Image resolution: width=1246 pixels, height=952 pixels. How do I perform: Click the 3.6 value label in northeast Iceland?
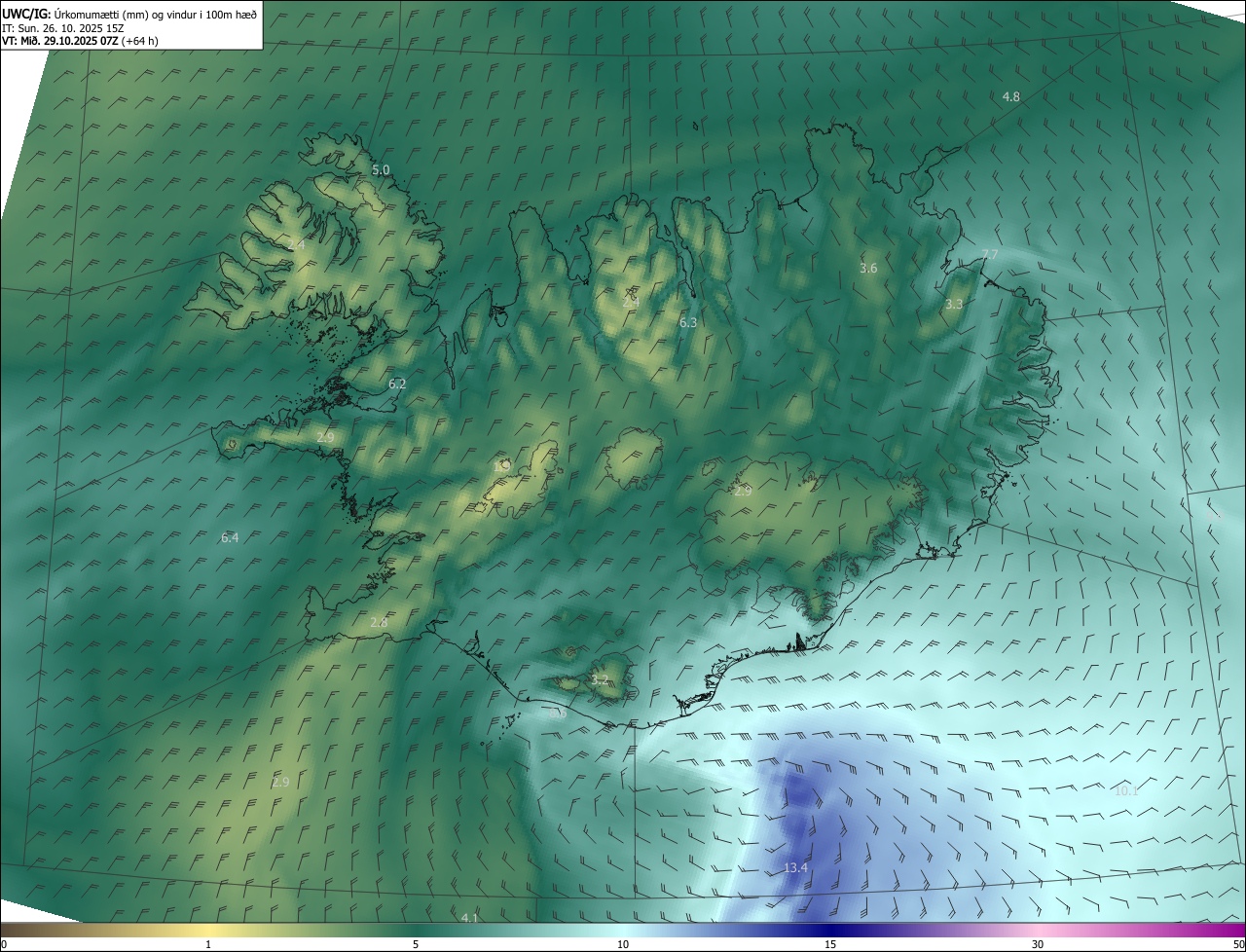tap(869, 268)
